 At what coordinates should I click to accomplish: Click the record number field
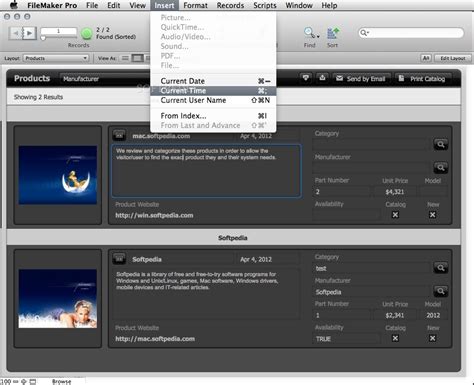[58, 31]
